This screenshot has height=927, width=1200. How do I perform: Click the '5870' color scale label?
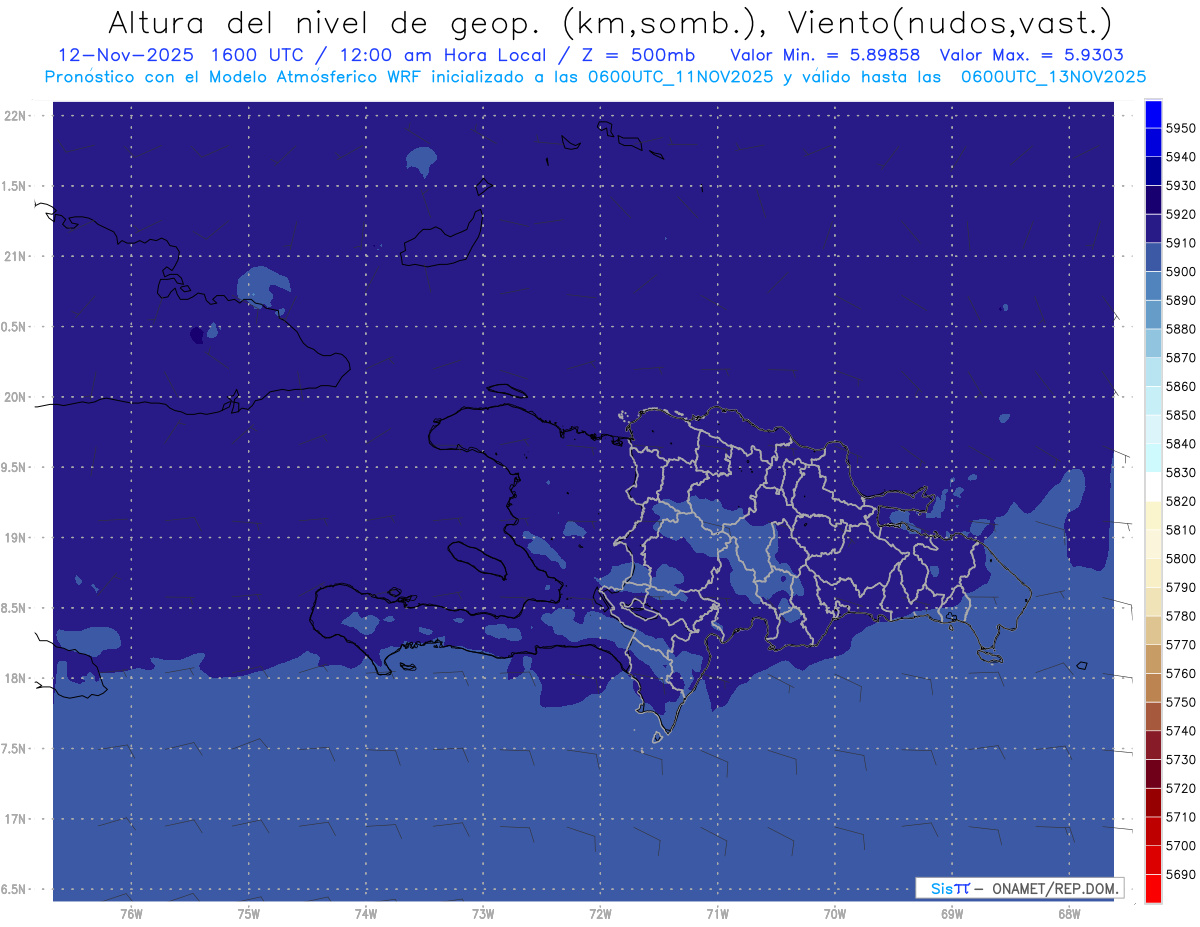tap(1181, 358)
